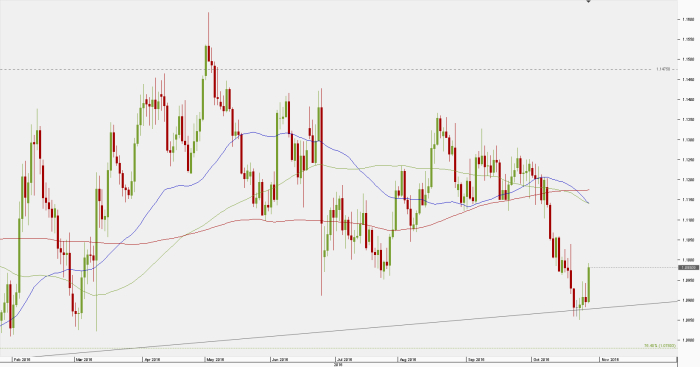Click the Nov 2016 time axis label
This screenshot has width=700, height=367.
[610, 359]
